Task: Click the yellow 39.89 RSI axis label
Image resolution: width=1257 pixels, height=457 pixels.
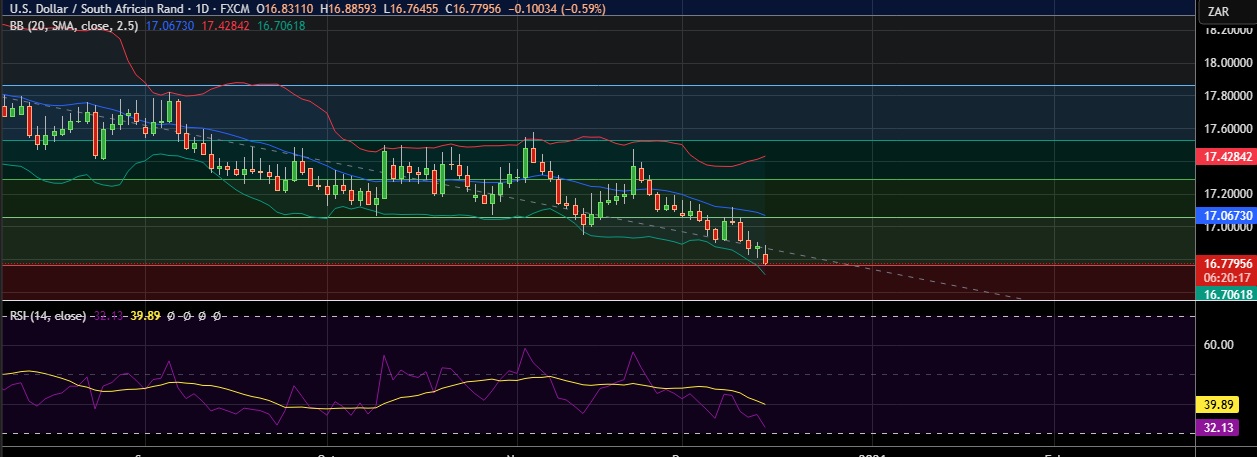Action: pyautogui.click(x=1217, y=405)
